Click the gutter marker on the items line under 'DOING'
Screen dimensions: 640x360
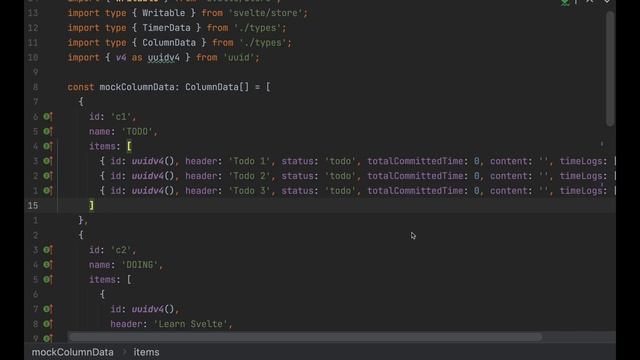48,280
